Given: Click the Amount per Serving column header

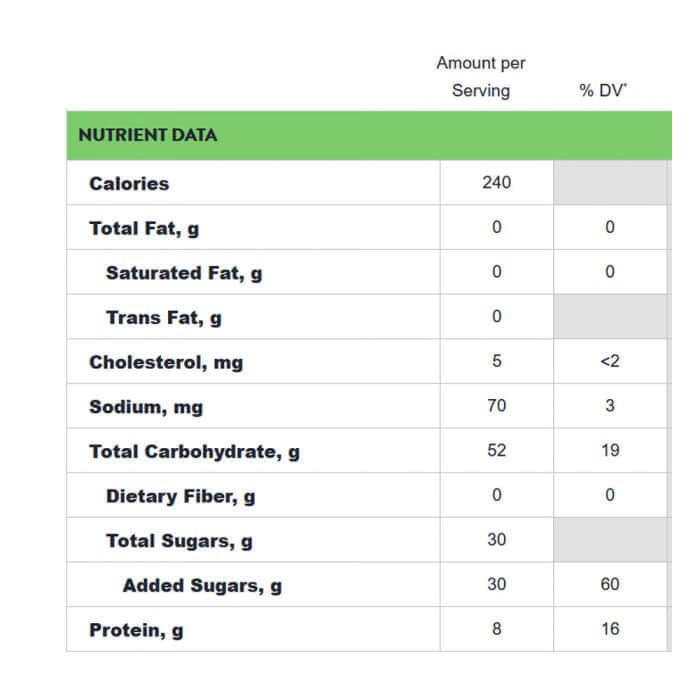Looking at the screenshot, I should point(481,77).
